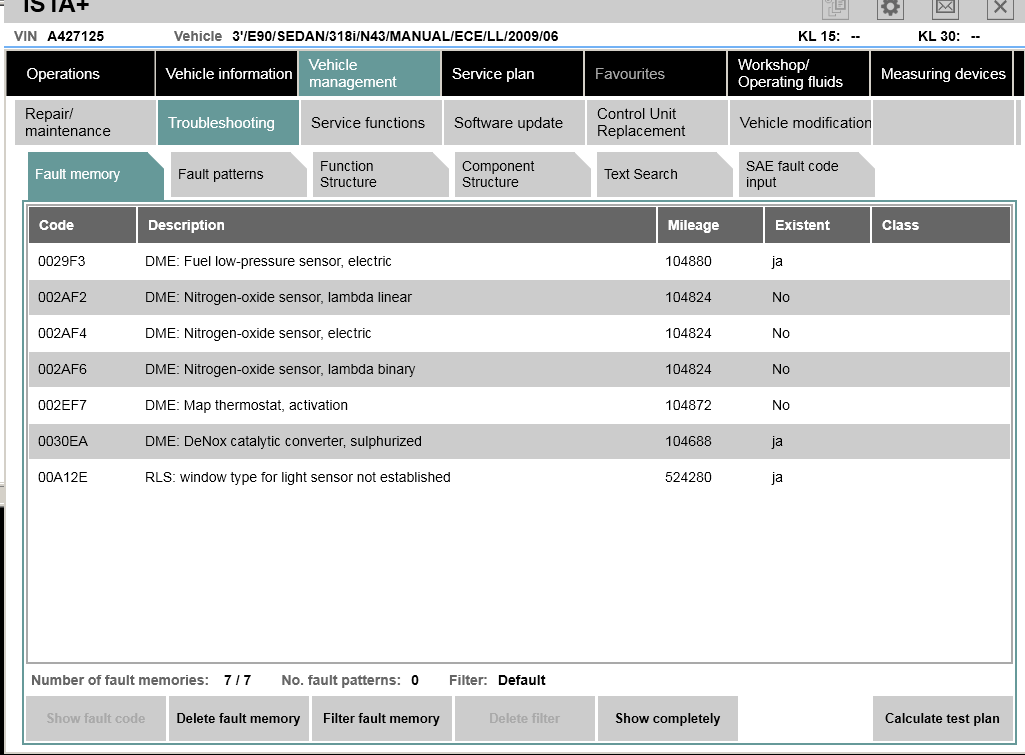1025x755 pixels.
Task: Click the KL 30 status indicator
Action: tap(949, 37)
